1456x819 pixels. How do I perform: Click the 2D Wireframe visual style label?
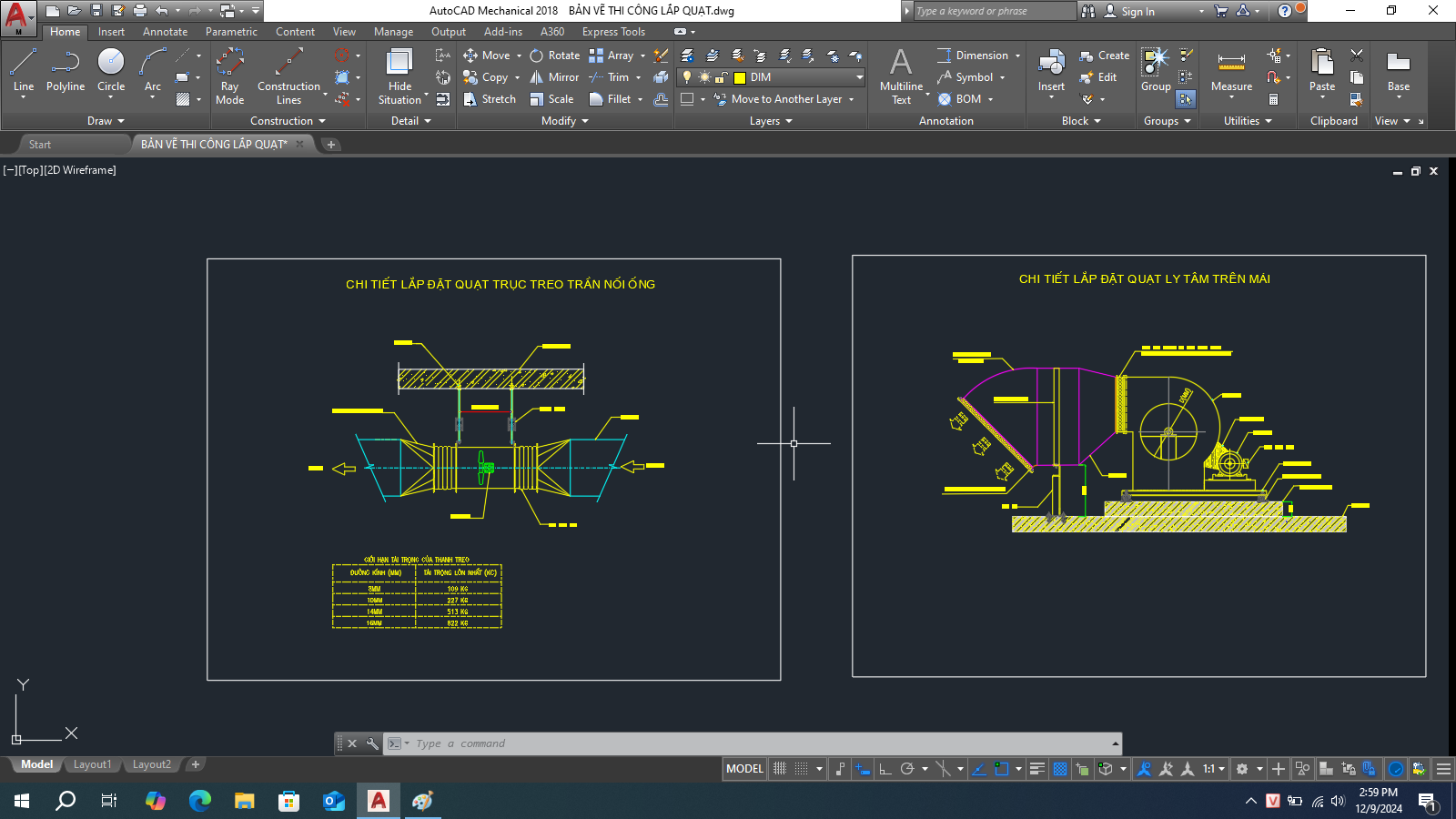click(x=80, y=170)
